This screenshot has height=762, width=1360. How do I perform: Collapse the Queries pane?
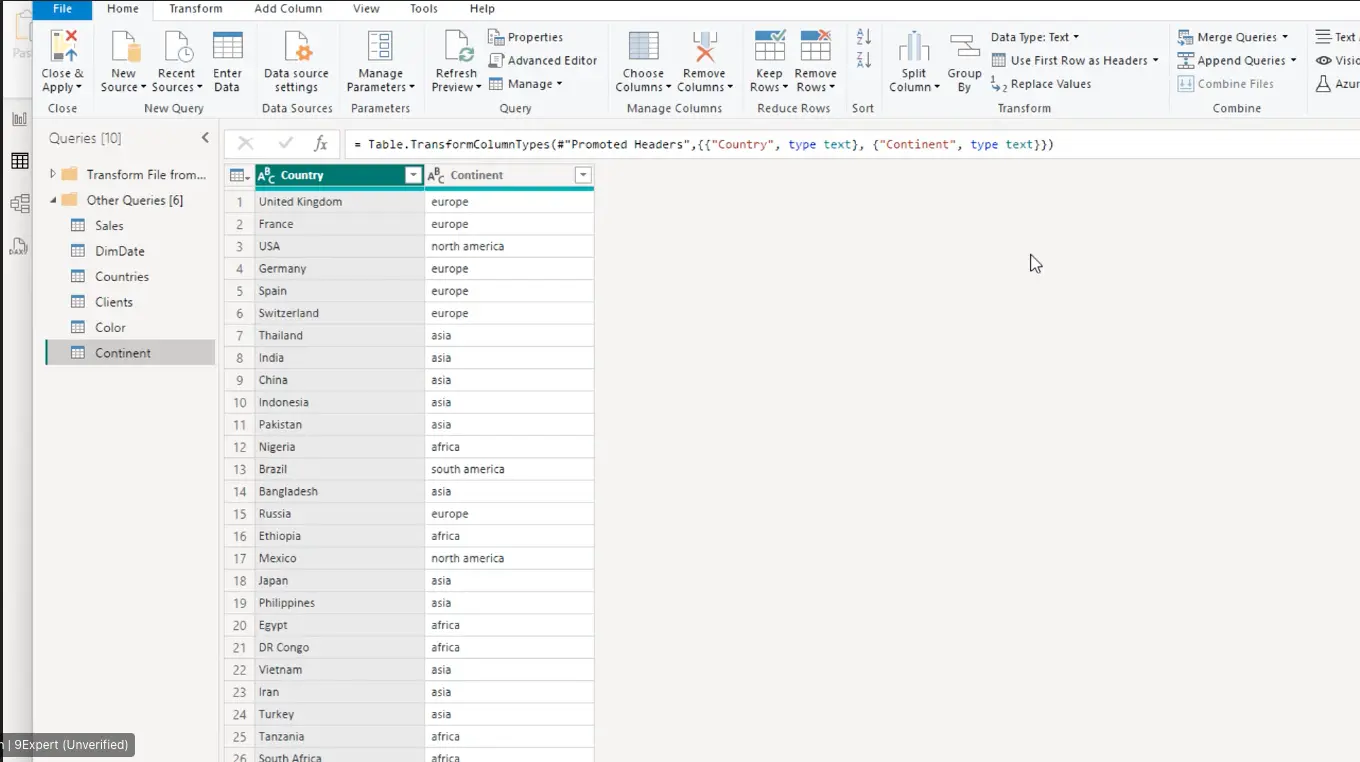pos(205,138)
